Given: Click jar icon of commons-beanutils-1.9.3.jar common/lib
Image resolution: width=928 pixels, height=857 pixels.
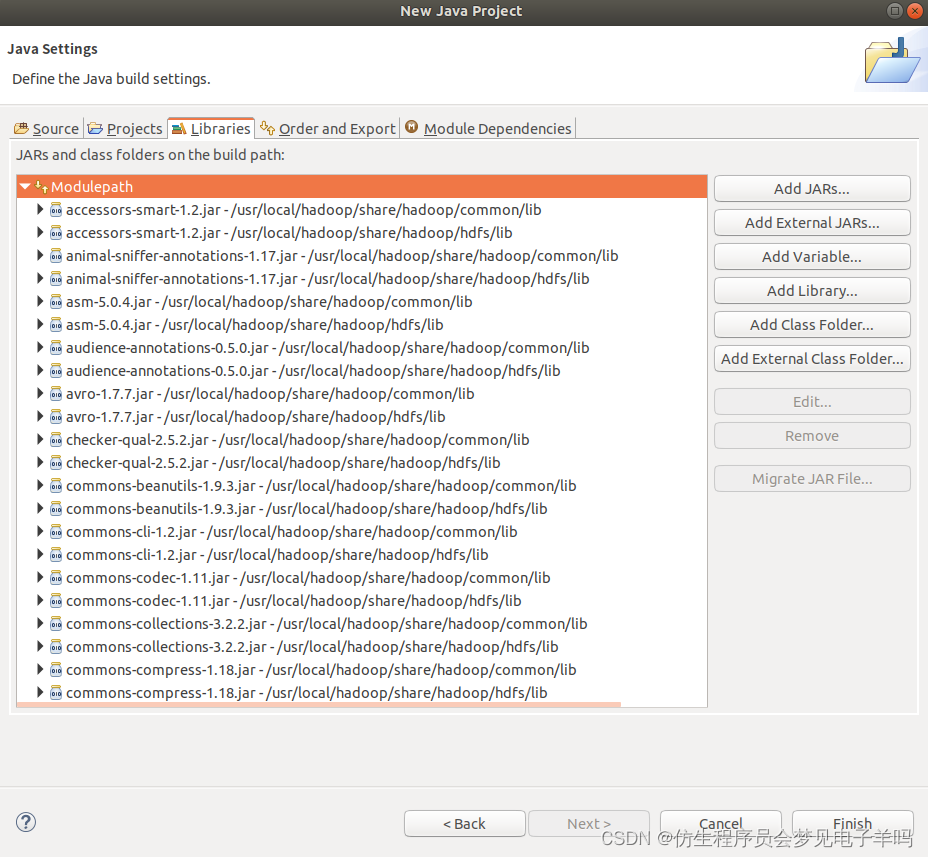Looking at the screenshot, I should (x=56, y=486).
